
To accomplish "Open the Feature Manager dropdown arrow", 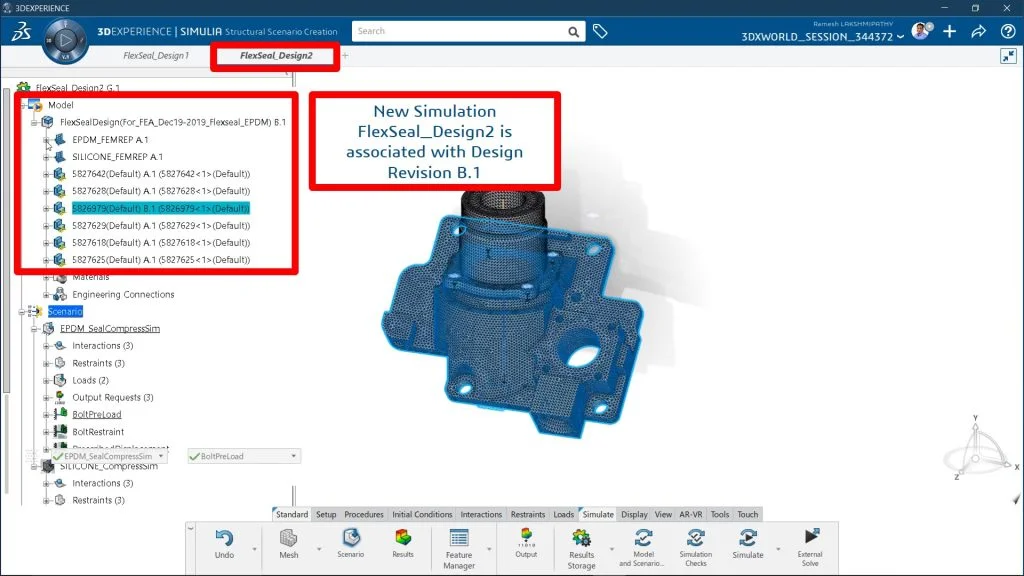I will coord(489,549).
